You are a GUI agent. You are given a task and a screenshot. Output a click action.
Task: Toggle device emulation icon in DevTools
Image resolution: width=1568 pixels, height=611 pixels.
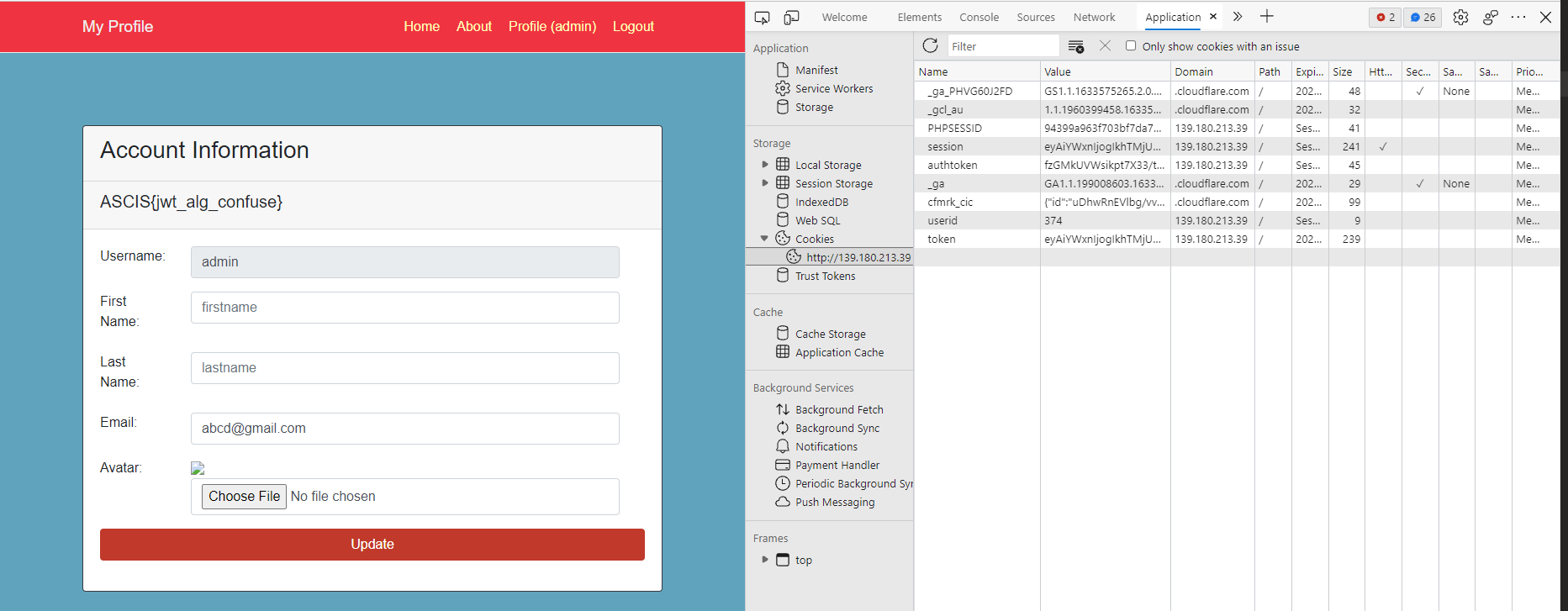pyautogui.click(x=792, y=17)
